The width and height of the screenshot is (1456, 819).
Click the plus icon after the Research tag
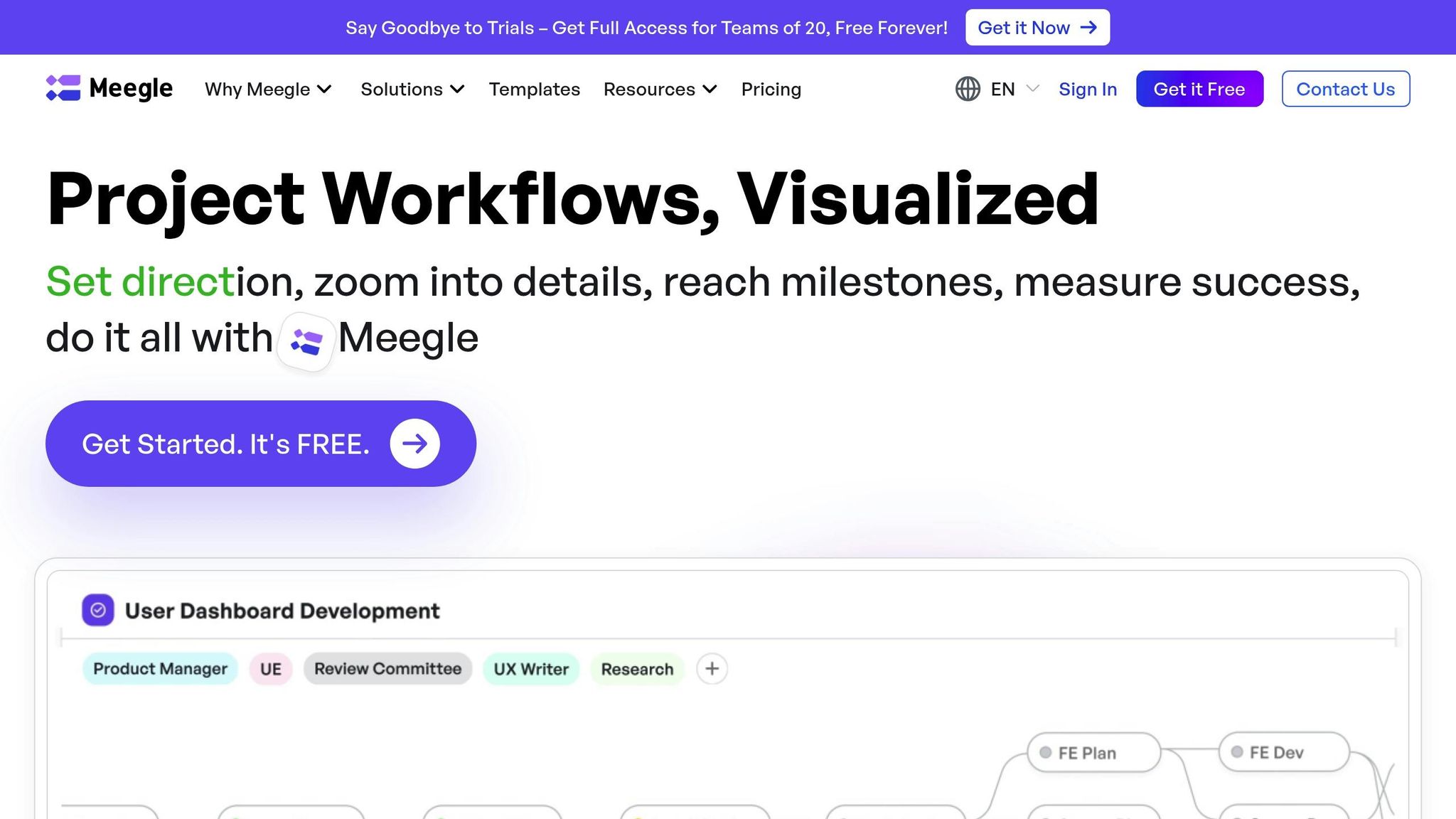[x=712, y=669]
